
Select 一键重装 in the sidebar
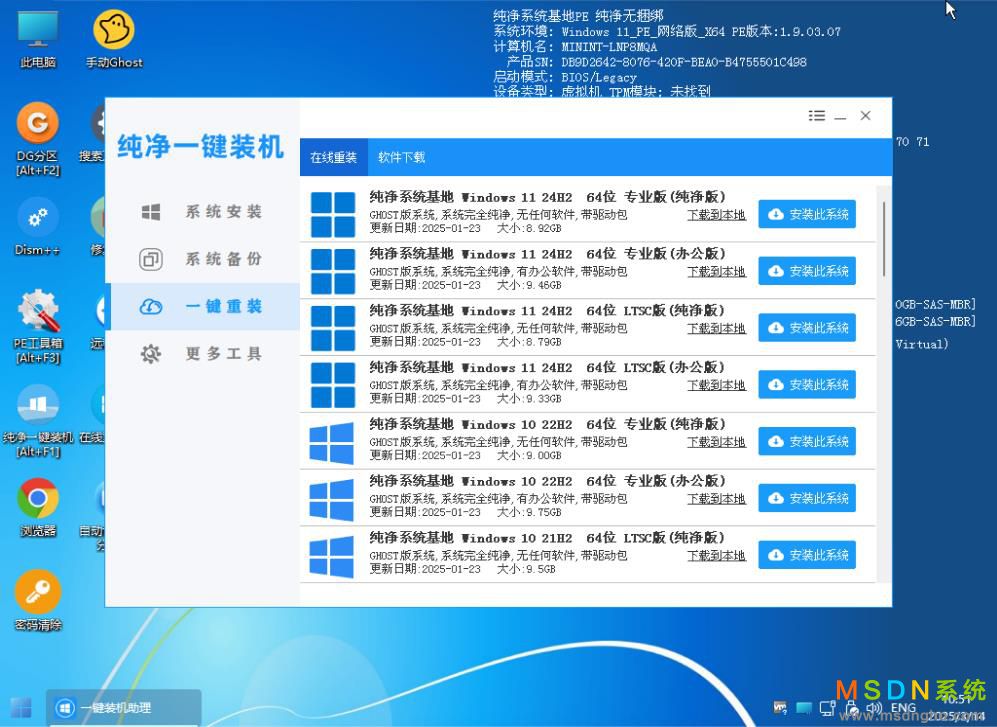tap(202, 307)
